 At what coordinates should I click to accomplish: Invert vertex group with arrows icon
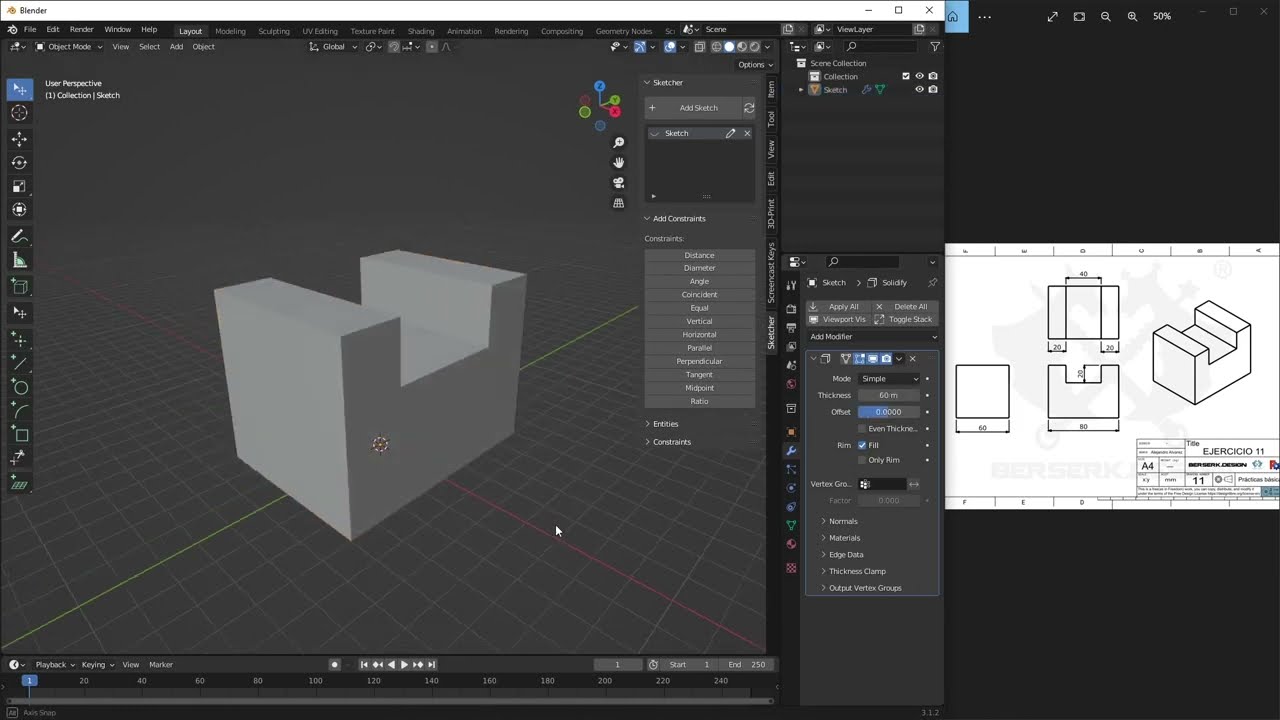point(914,484)
